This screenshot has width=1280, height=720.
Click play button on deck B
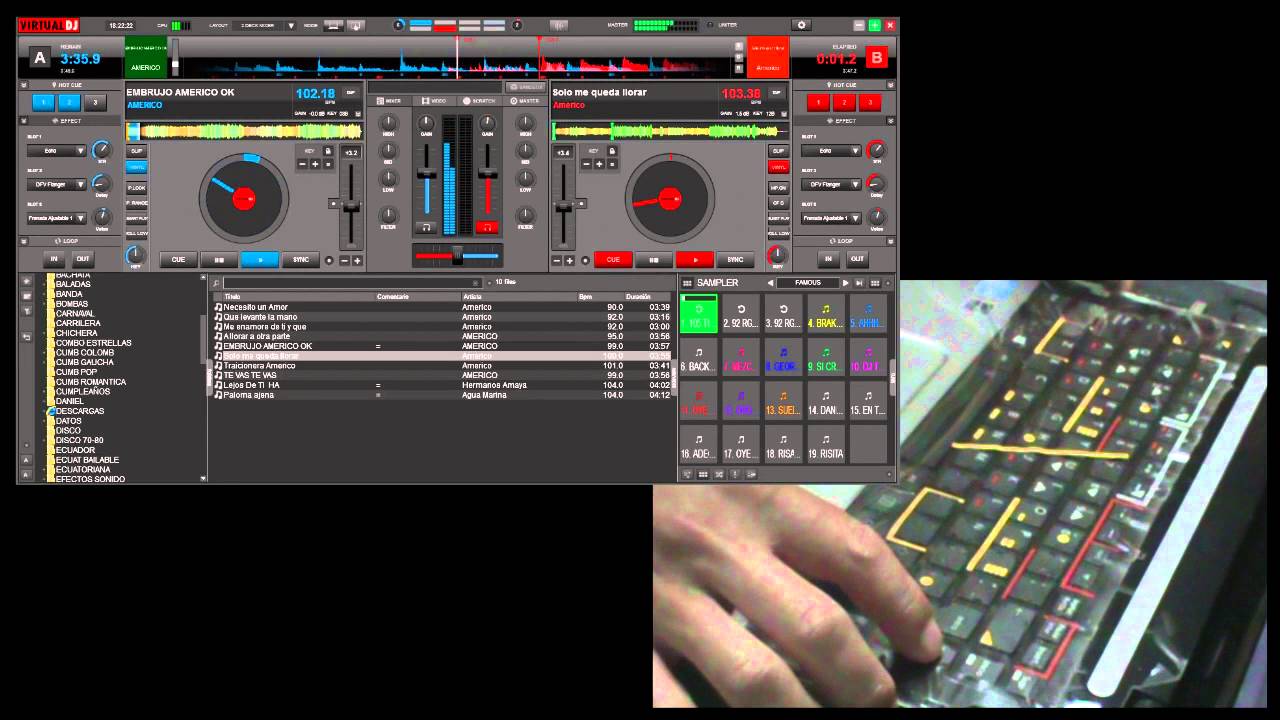coord(694,260)
